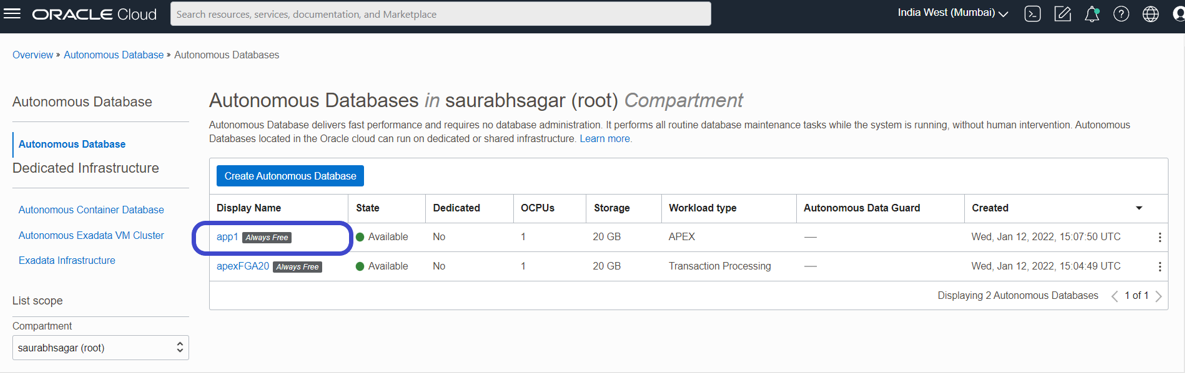Click the search resources input field
The width and height of the screenshot is (1185, 373).
point(441,14)
